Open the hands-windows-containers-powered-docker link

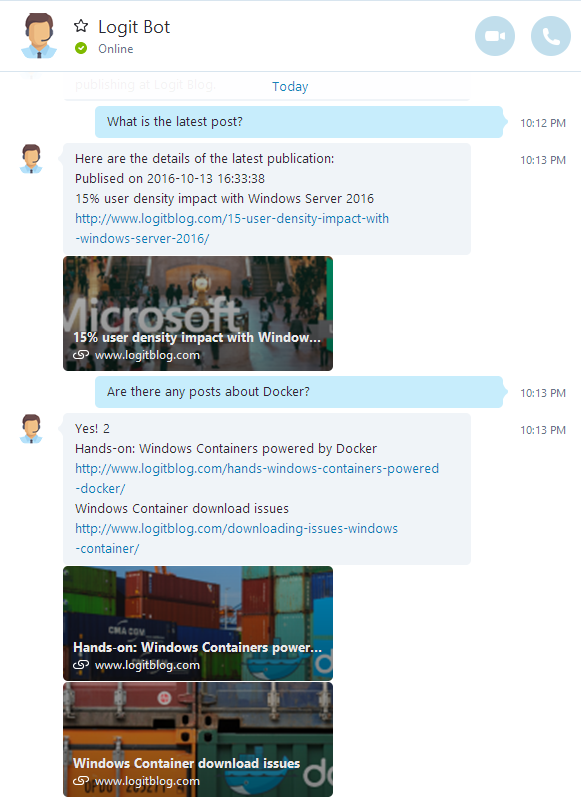pos(257,478)
